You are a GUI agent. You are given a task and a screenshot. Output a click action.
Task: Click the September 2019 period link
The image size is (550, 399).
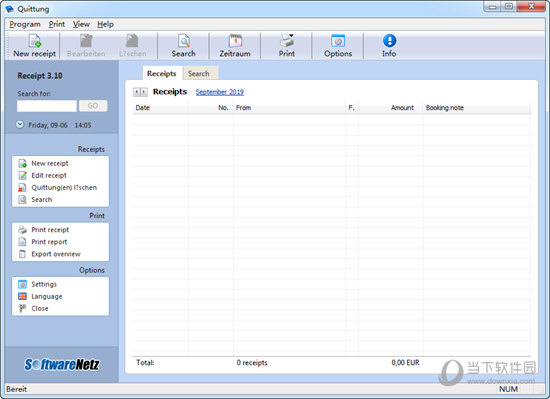pyautogui.click(x=220, y=92)
